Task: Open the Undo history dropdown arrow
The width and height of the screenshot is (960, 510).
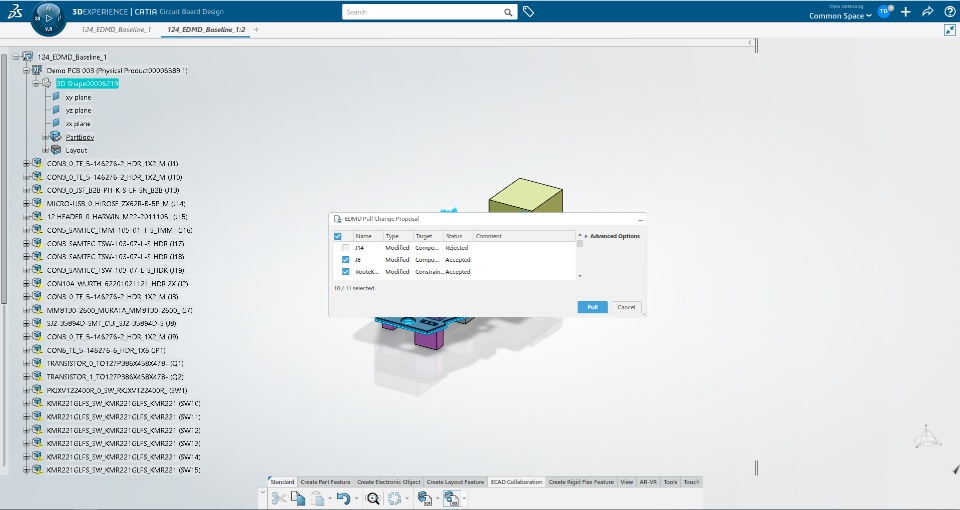Action: click(356, 498)
